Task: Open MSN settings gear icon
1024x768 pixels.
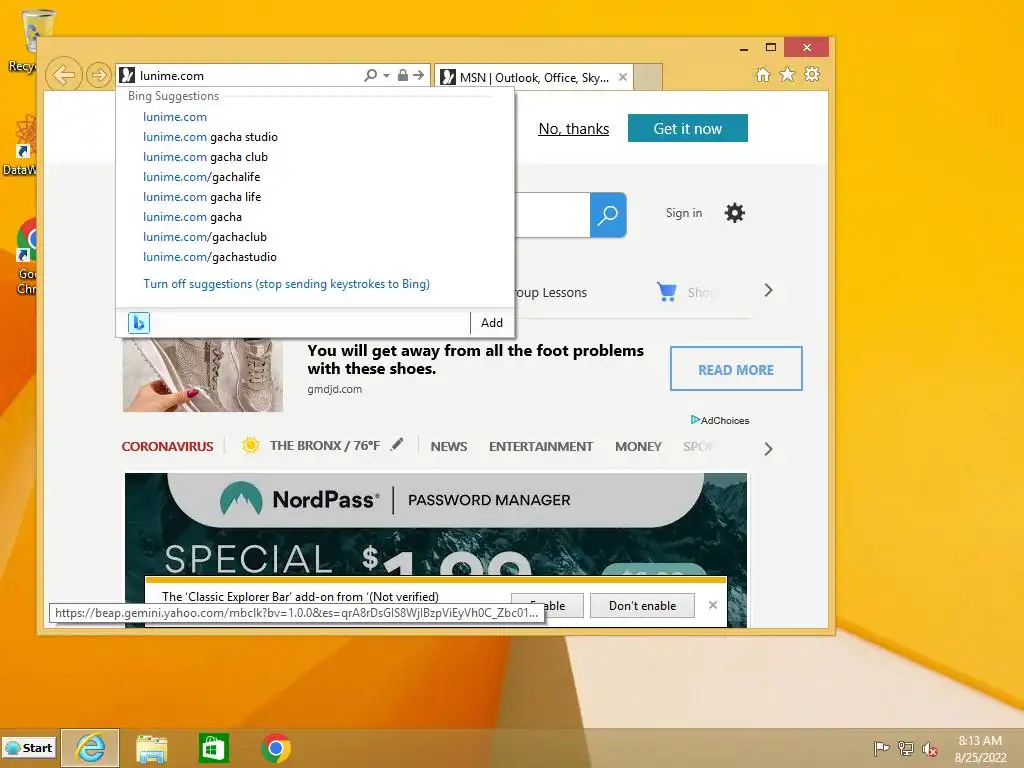Action: click(735, 213)
